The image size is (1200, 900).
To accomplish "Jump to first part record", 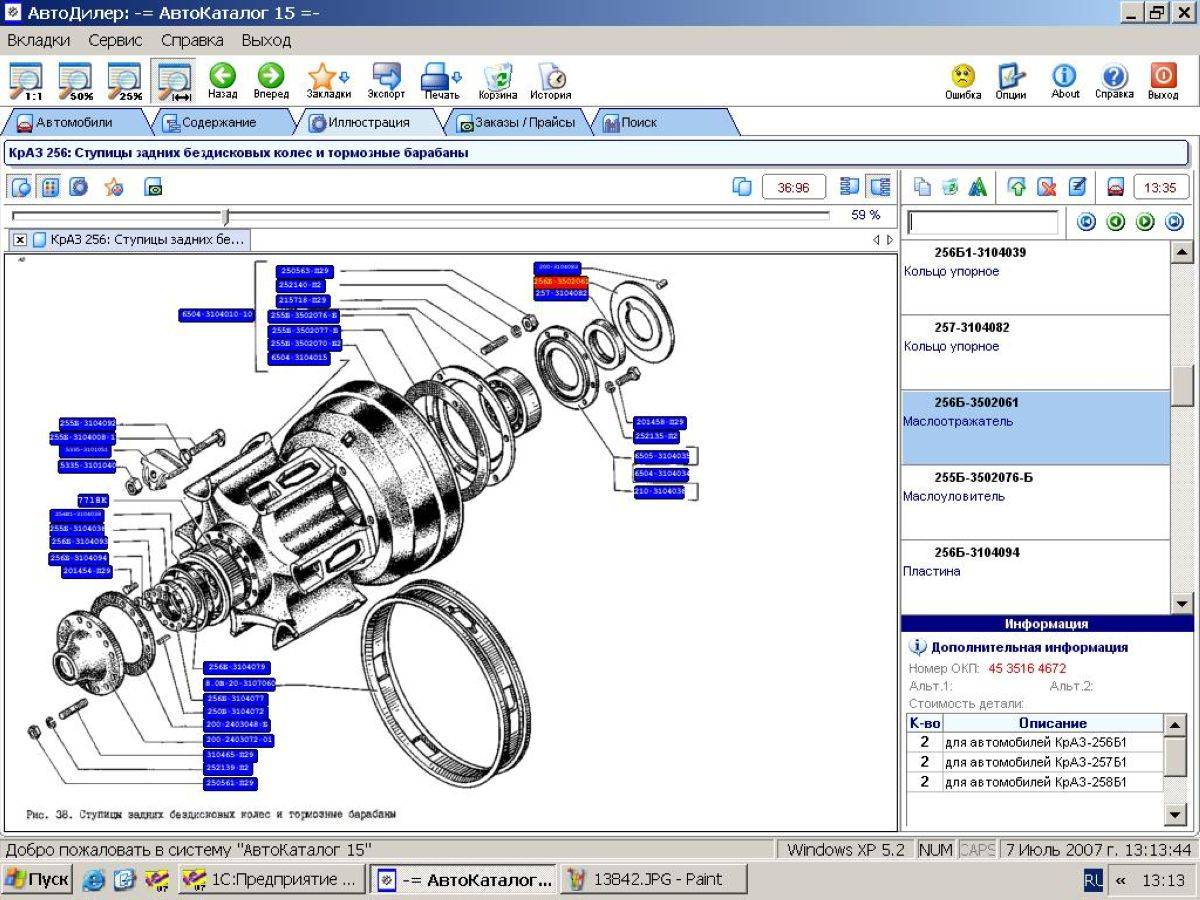I will pos(1086,222).
